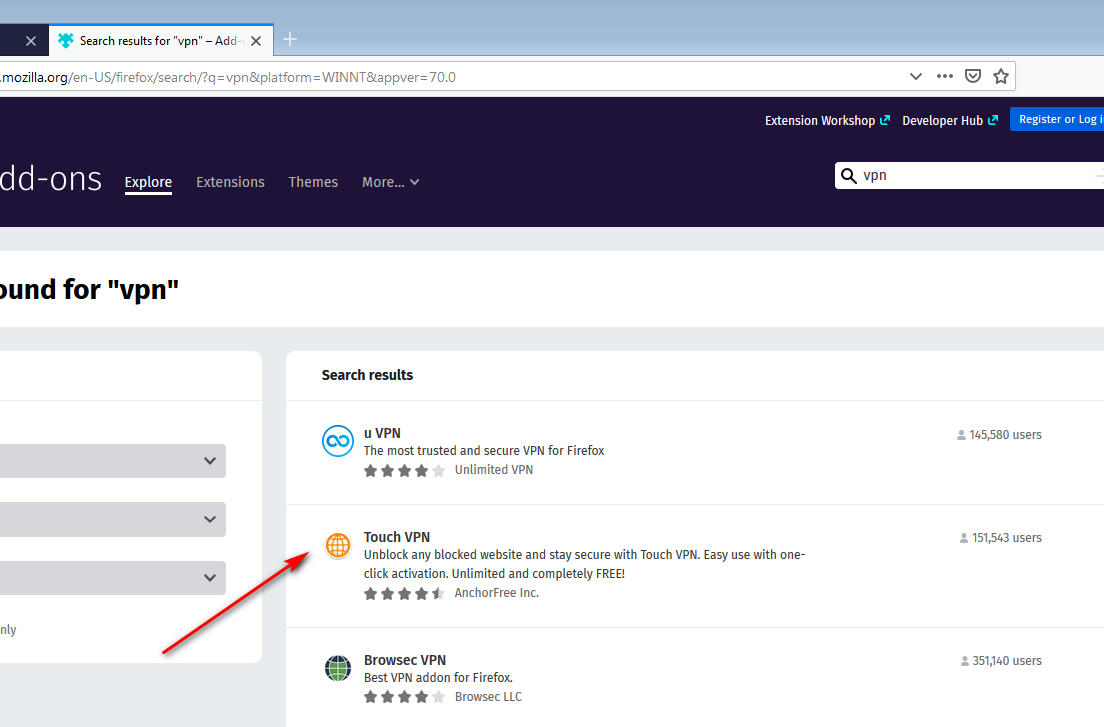The height and width of the screenshot is (727, 1104).
Task: Click "The most trusted and secure VPN" description
Action: (x=484, y=450)
